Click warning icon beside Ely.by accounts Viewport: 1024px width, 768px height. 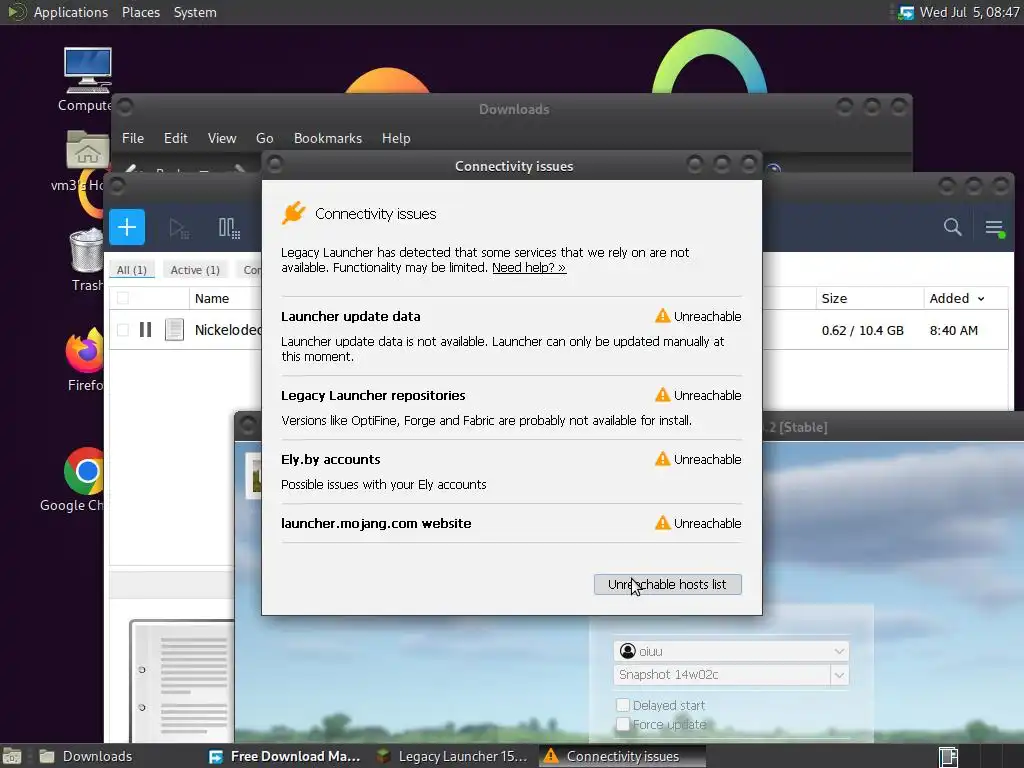(x=662, y=459)
